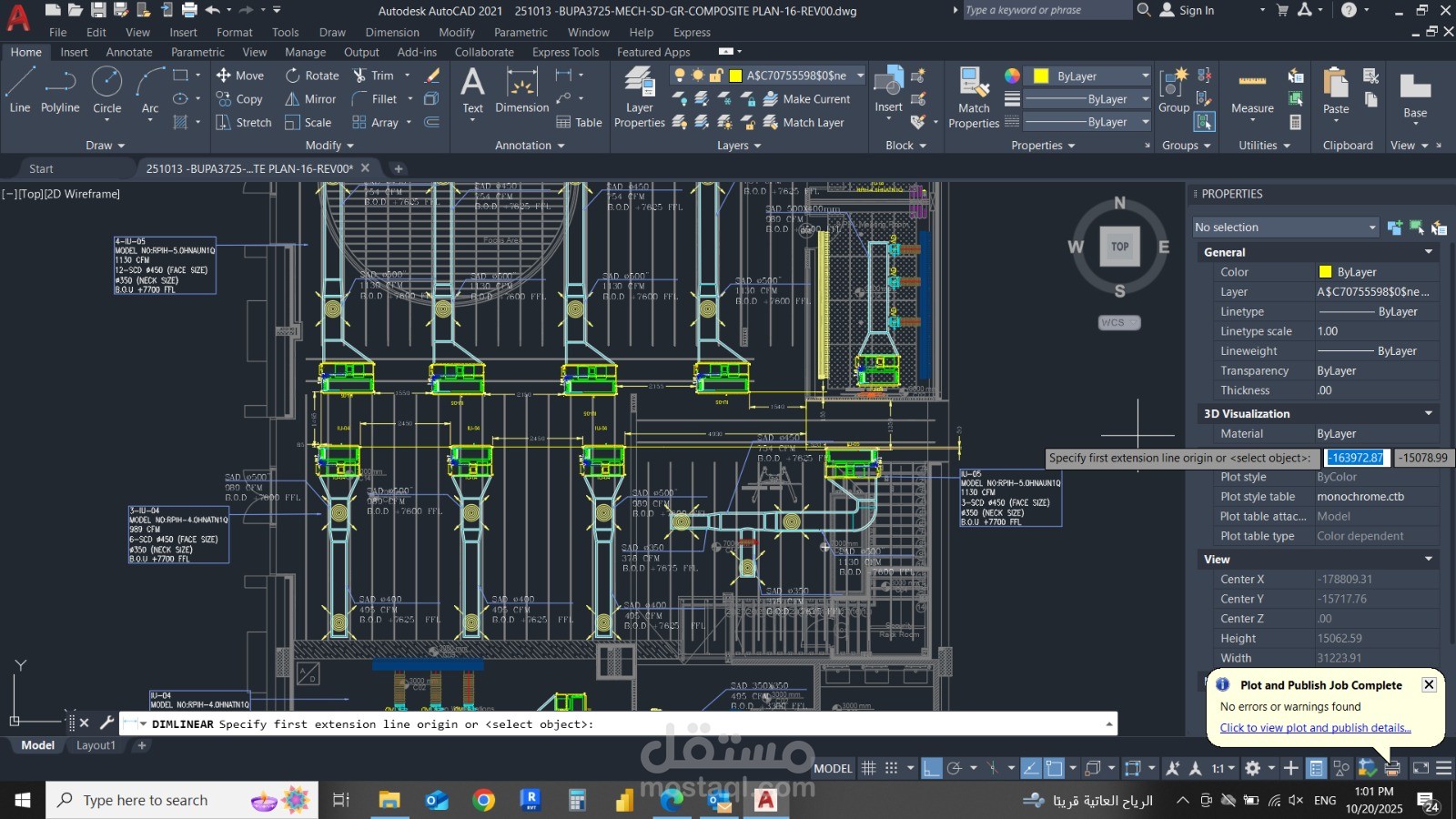Click the keyword search field
The width and height of the screenshot is (1456, 819).
click(1046, 10)
